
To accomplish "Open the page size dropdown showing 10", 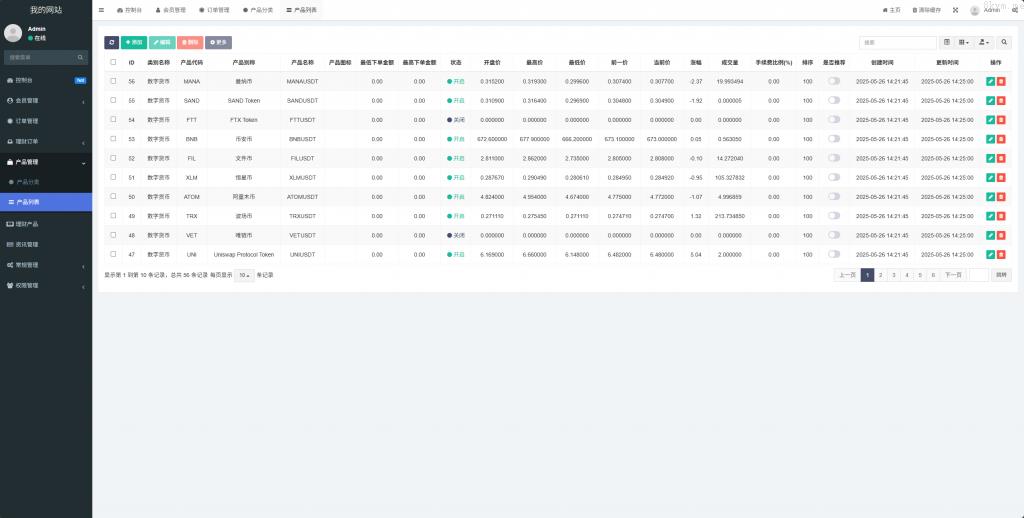I will coord(244,275).
